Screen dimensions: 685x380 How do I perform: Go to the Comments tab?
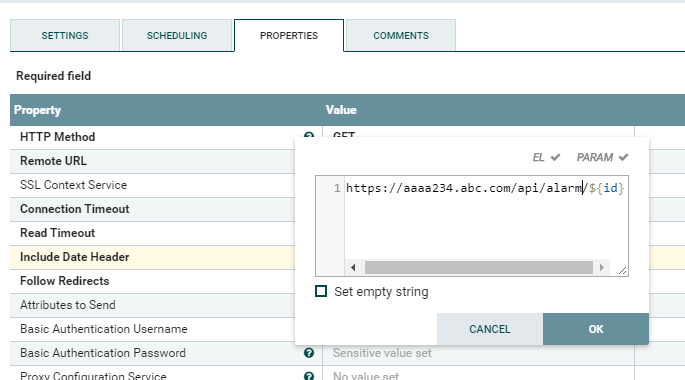[x=401, y=35]
